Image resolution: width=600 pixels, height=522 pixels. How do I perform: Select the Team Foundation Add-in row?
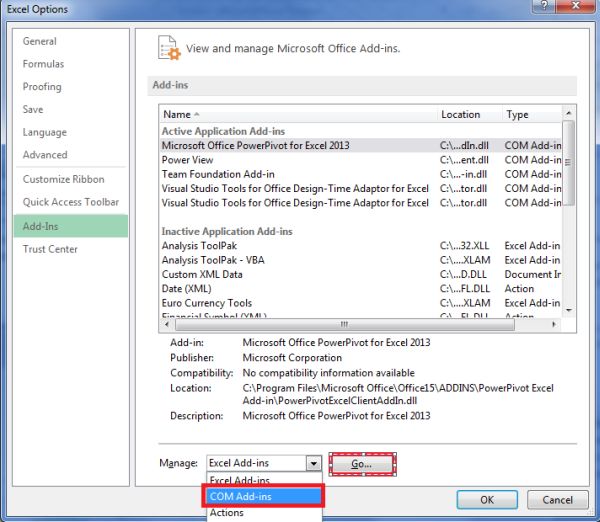point(361,174)
